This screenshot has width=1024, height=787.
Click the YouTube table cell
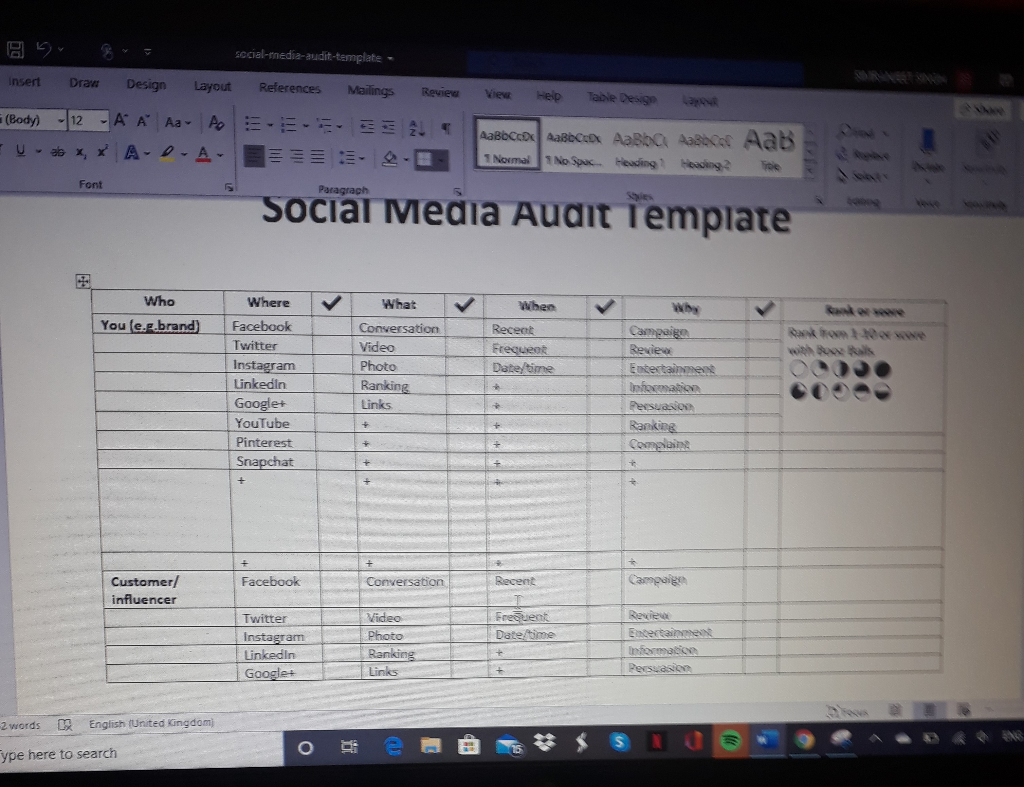click(270, 423)
